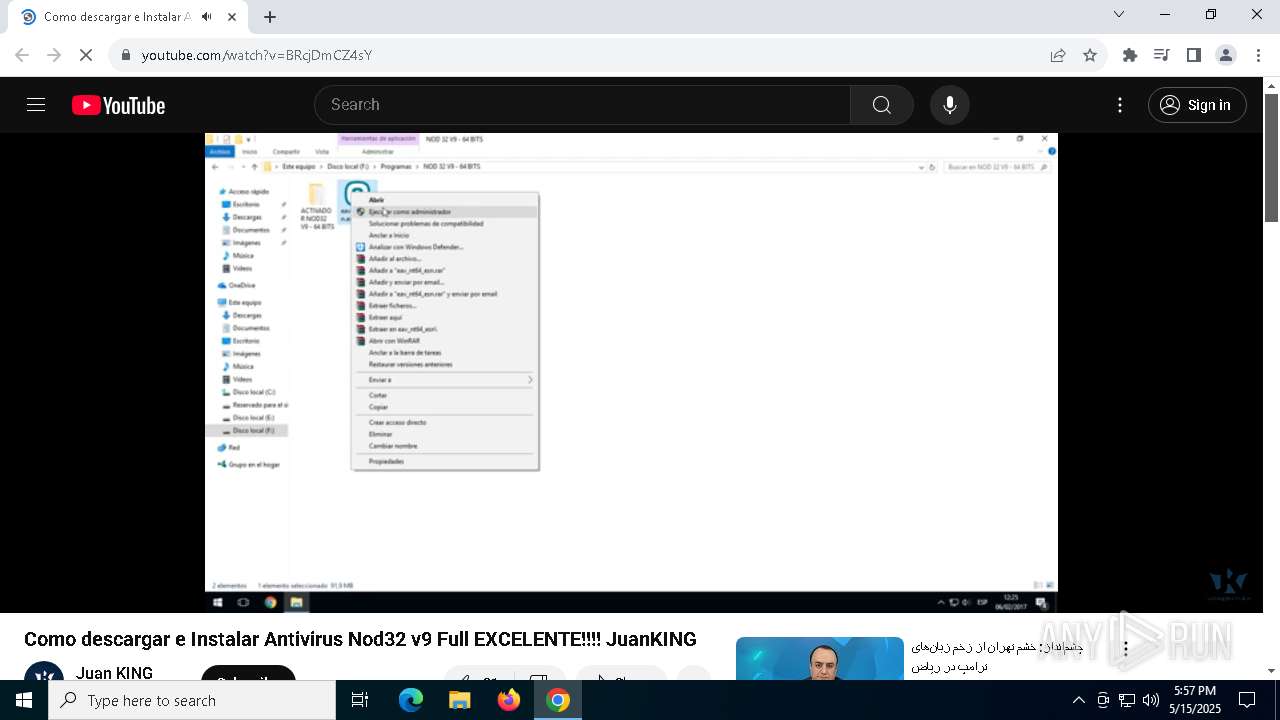Click into the YouTube Search field
The width and height of the screenshot is (1280, 720).
[x=583, y=105]
